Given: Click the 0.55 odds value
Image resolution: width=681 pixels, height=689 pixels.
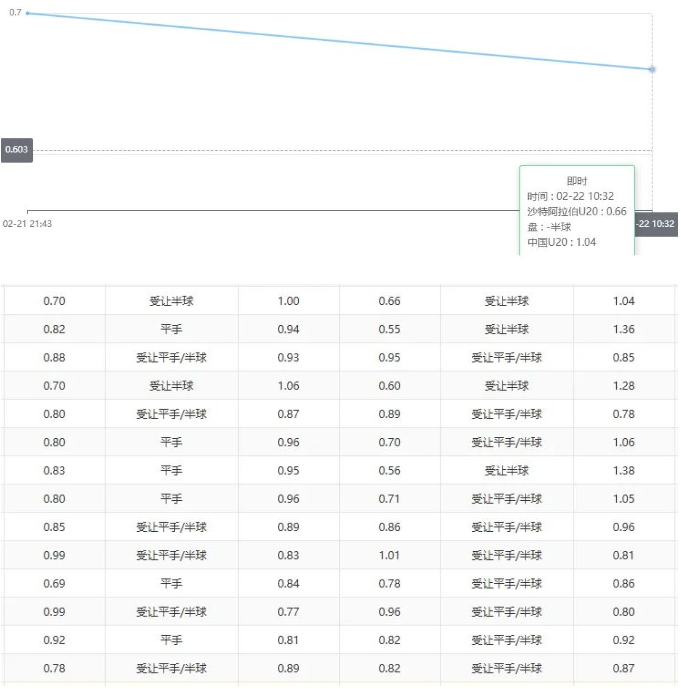Looking at the screenshot, I should pos(390,329).
